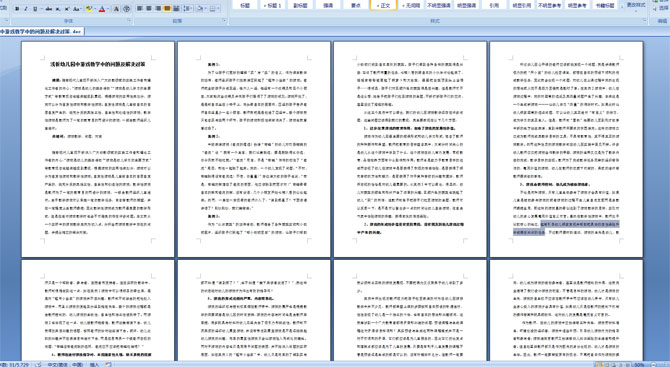Apply the 要点 style
Screen dimensions: 670x367
click(x=356, y=5)
